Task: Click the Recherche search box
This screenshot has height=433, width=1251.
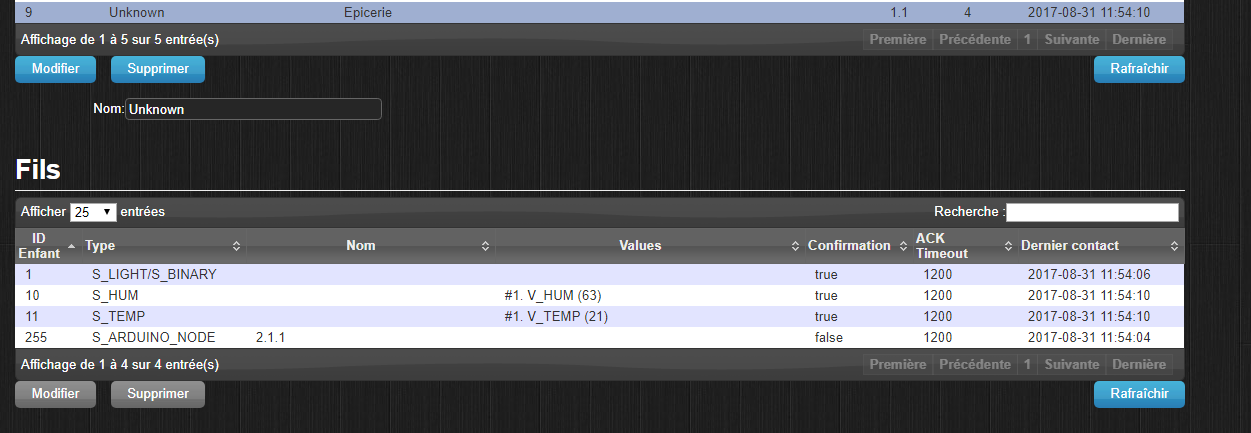Action: coord(1092,212)
